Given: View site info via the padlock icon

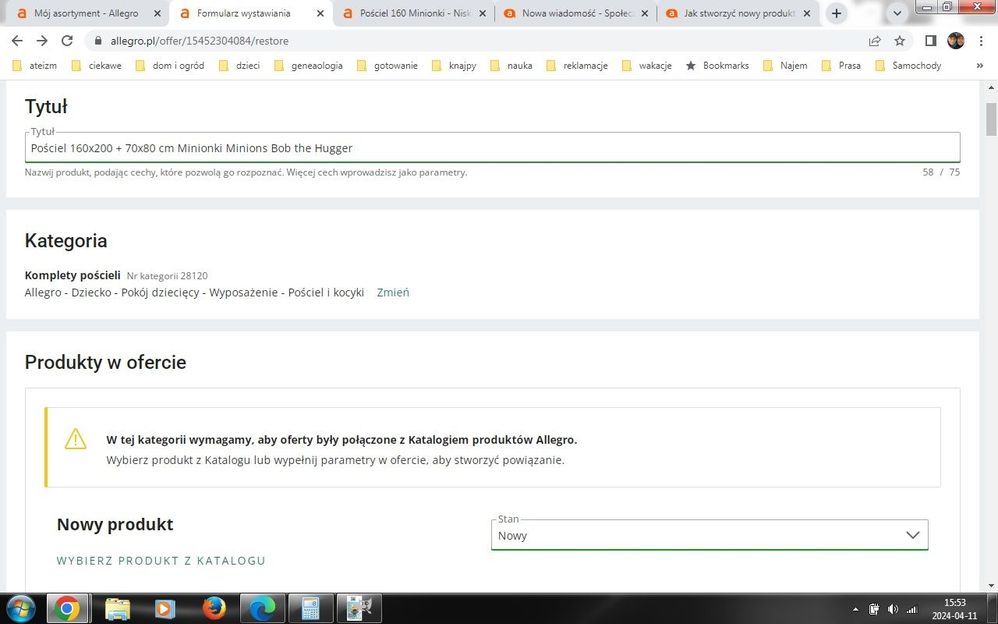Looking at the screenshot, I should [97, 41].
